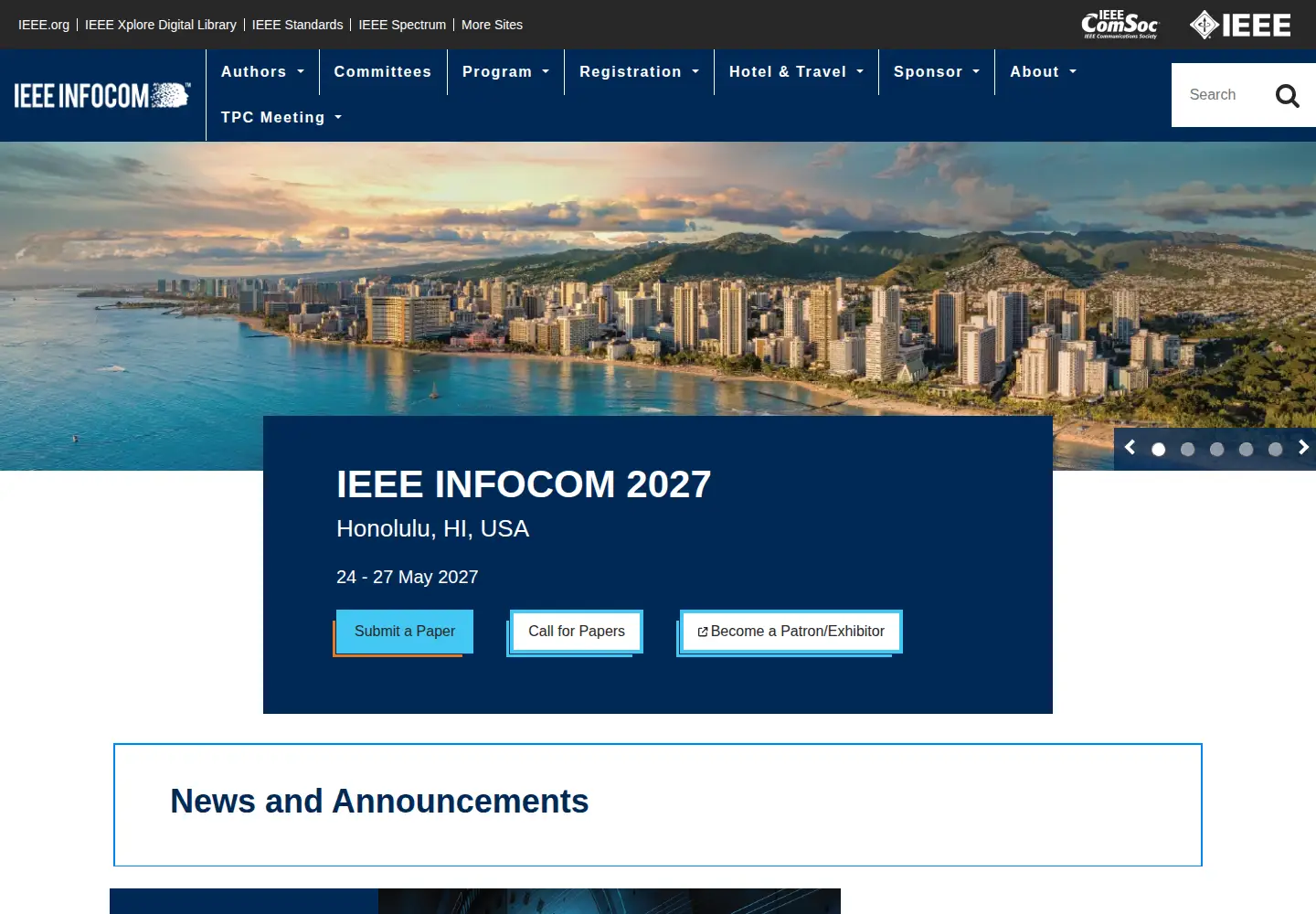Open the IEEE Spectrum link
Image resolution: width=1316 pixels, height=914 pixels.
402,25
